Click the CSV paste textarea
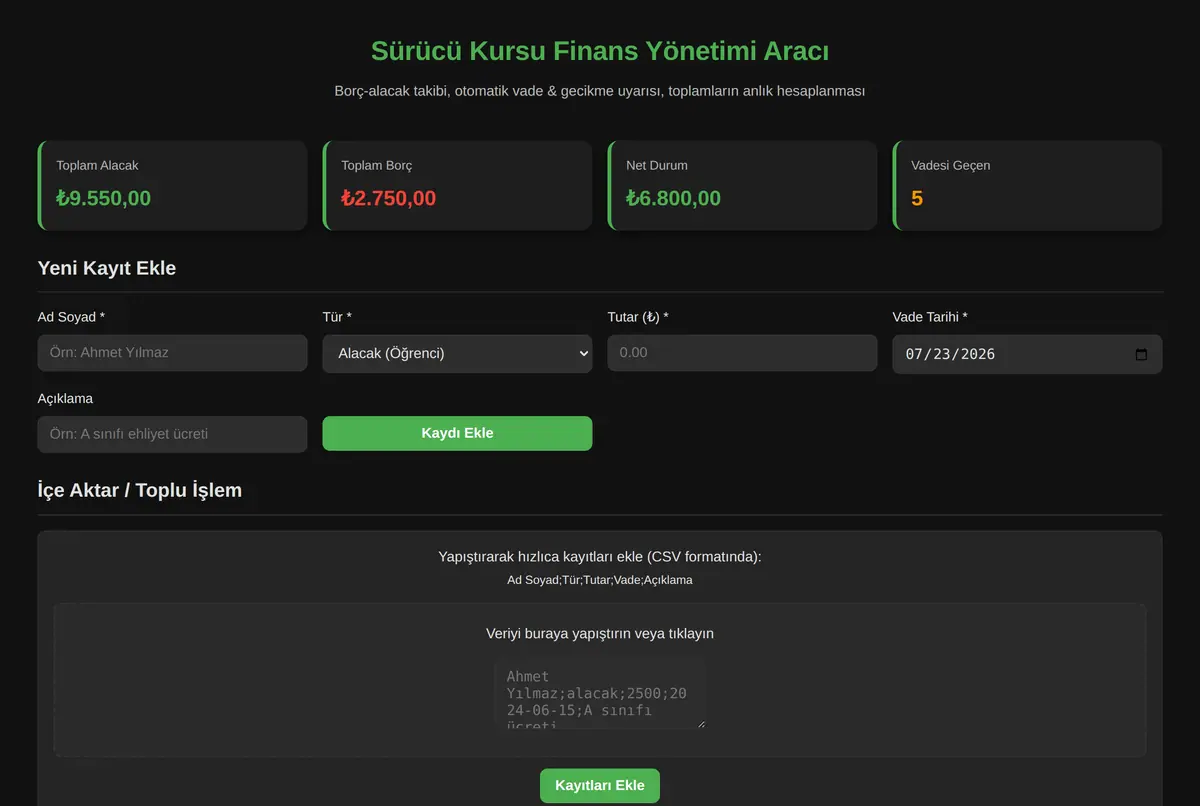Image resolution: width=1200 pixels, height=806 pixels. click(x=600, y=693)
